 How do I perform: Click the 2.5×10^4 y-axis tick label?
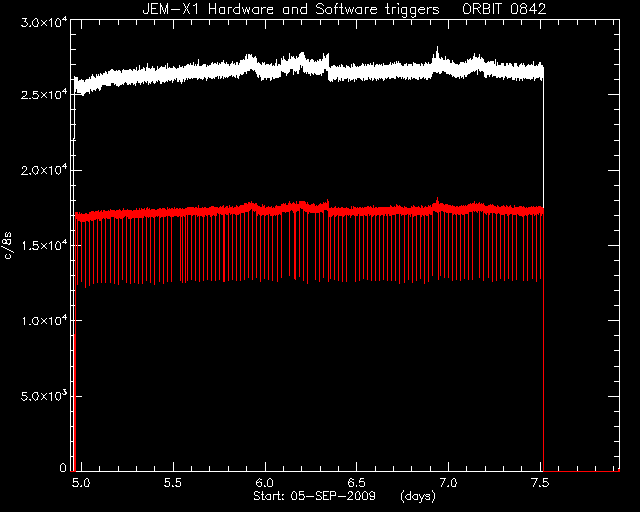pos(44,94)
